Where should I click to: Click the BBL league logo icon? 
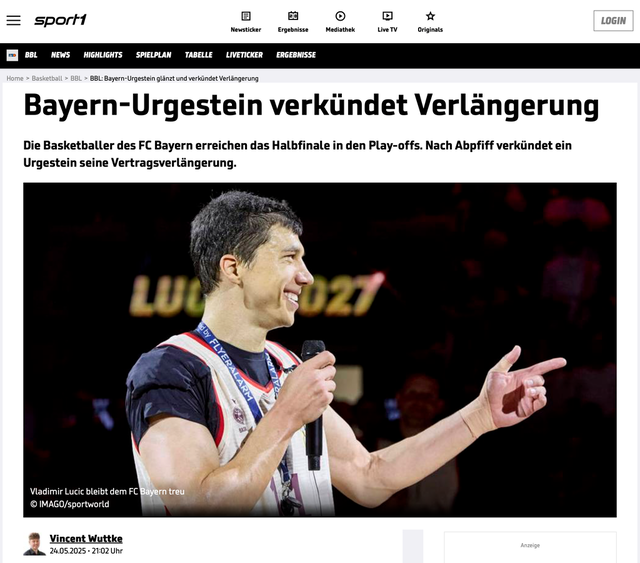click(x=12, y=55)
